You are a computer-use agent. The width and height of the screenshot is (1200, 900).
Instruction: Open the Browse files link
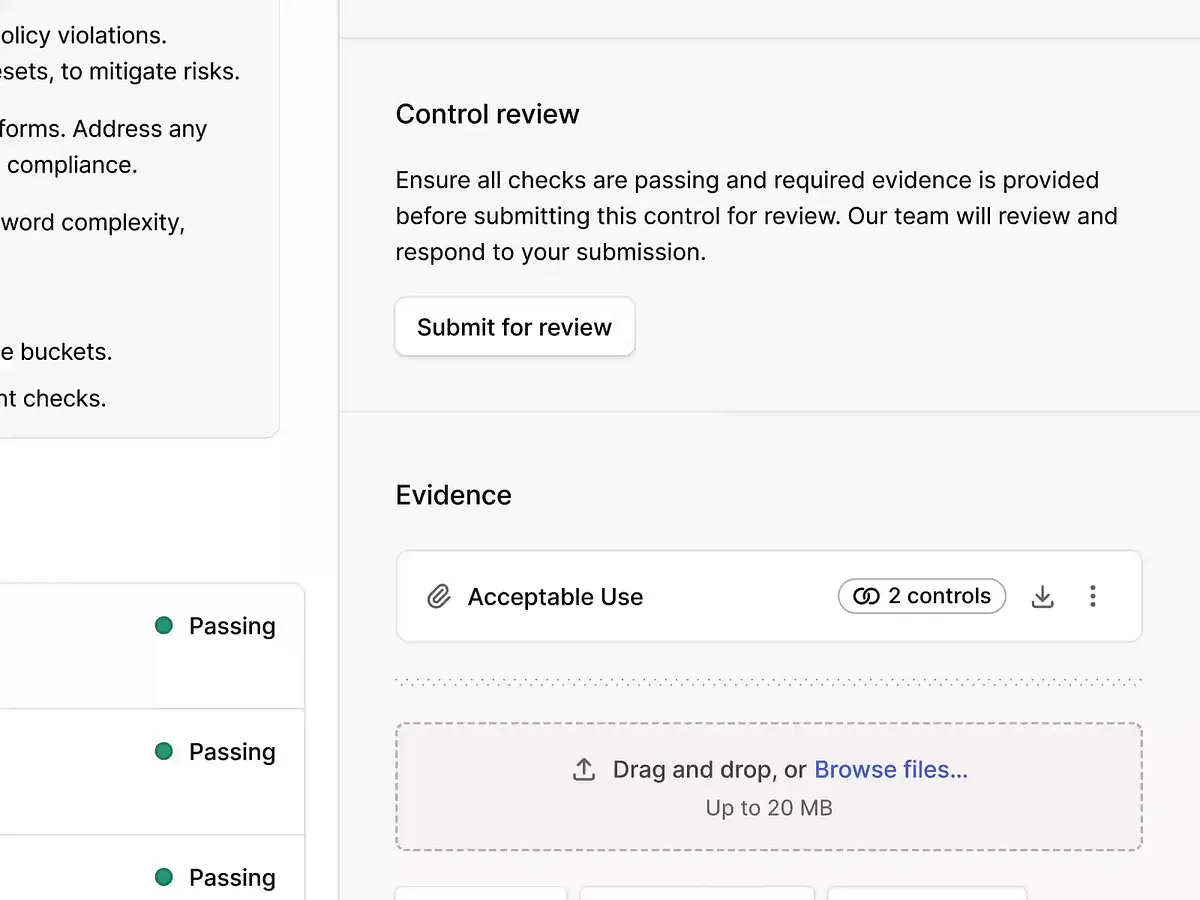click(890, 770)
